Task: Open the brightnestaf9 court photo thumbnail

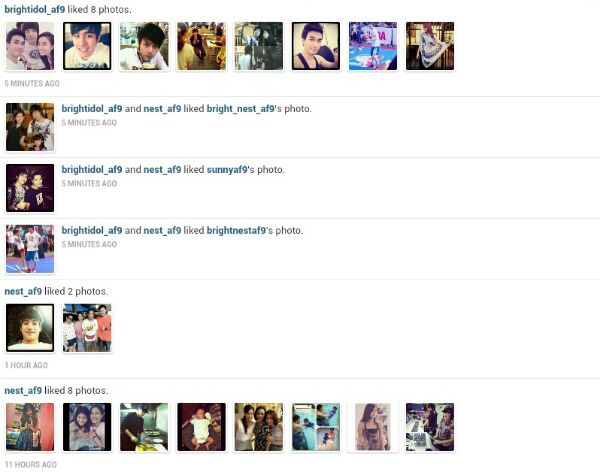Action: click(x=30, y=249)
